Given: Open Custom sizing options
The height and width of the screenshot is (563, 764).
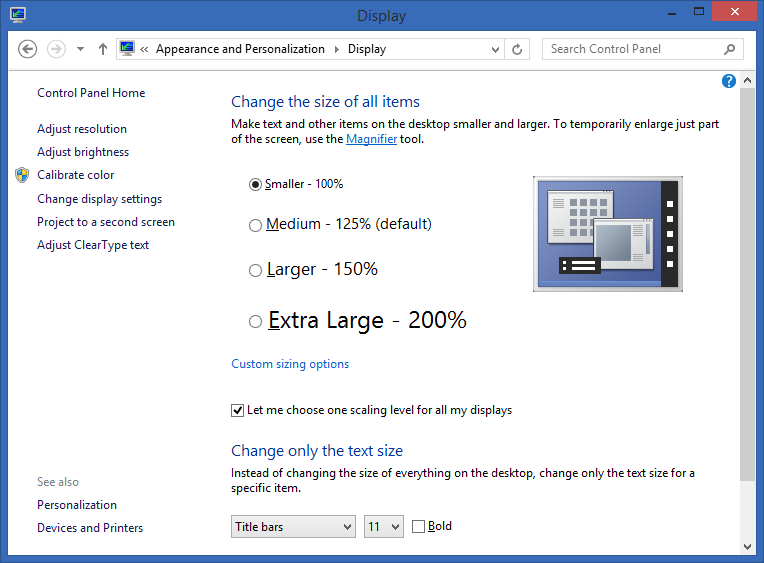Looking at the screenshot, I should click(x=290, y=364).
